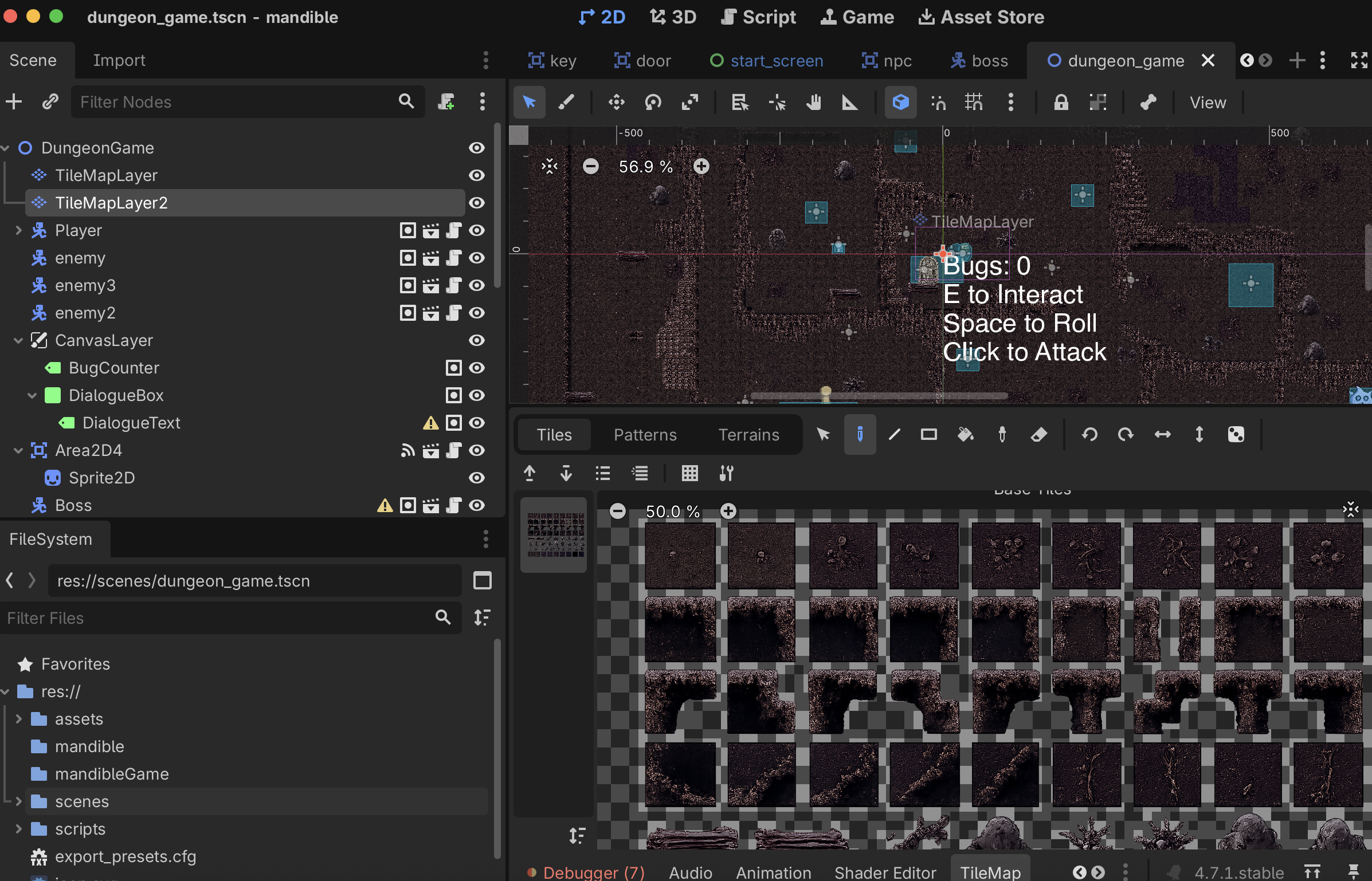Select the TileMap Bucket fill tool
This screenshot has height=881, width=1372.
(966, 435)
